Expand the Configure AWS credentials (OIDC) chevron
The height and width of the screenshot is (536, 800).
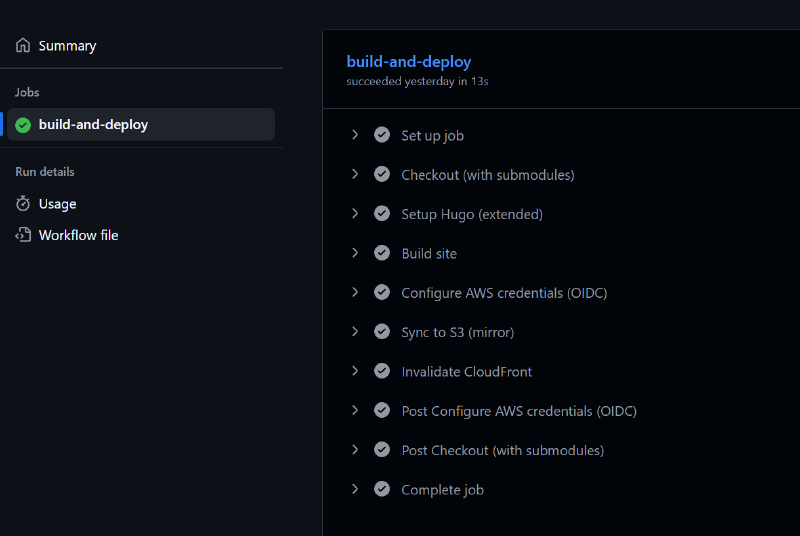point(355,292)
